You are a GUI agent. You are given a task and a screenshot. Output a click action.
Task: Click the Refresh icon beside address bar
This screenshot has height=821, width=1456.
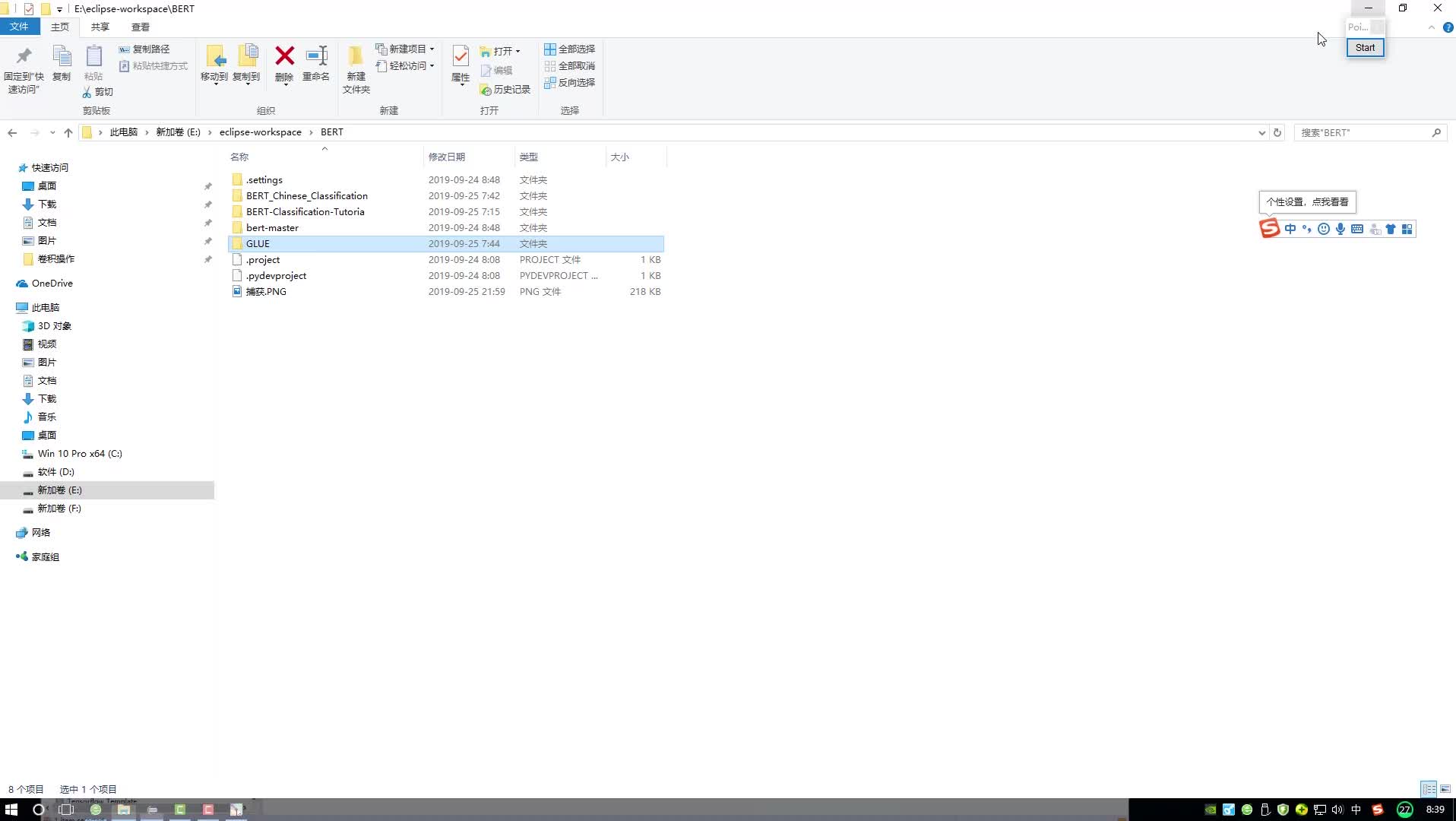click(1277, 132)
